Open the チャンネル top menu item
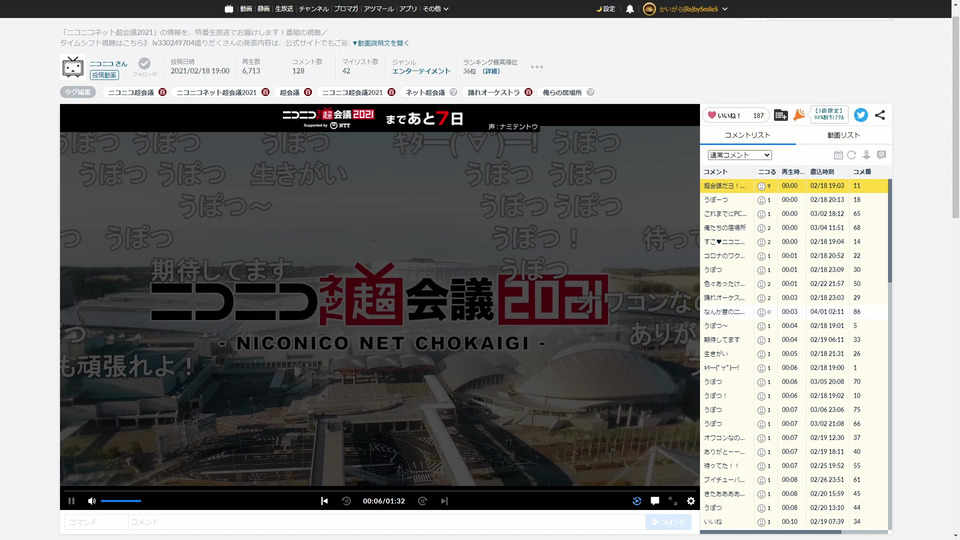The height and width of the screenshot is (540, 960). click(313, 9)
